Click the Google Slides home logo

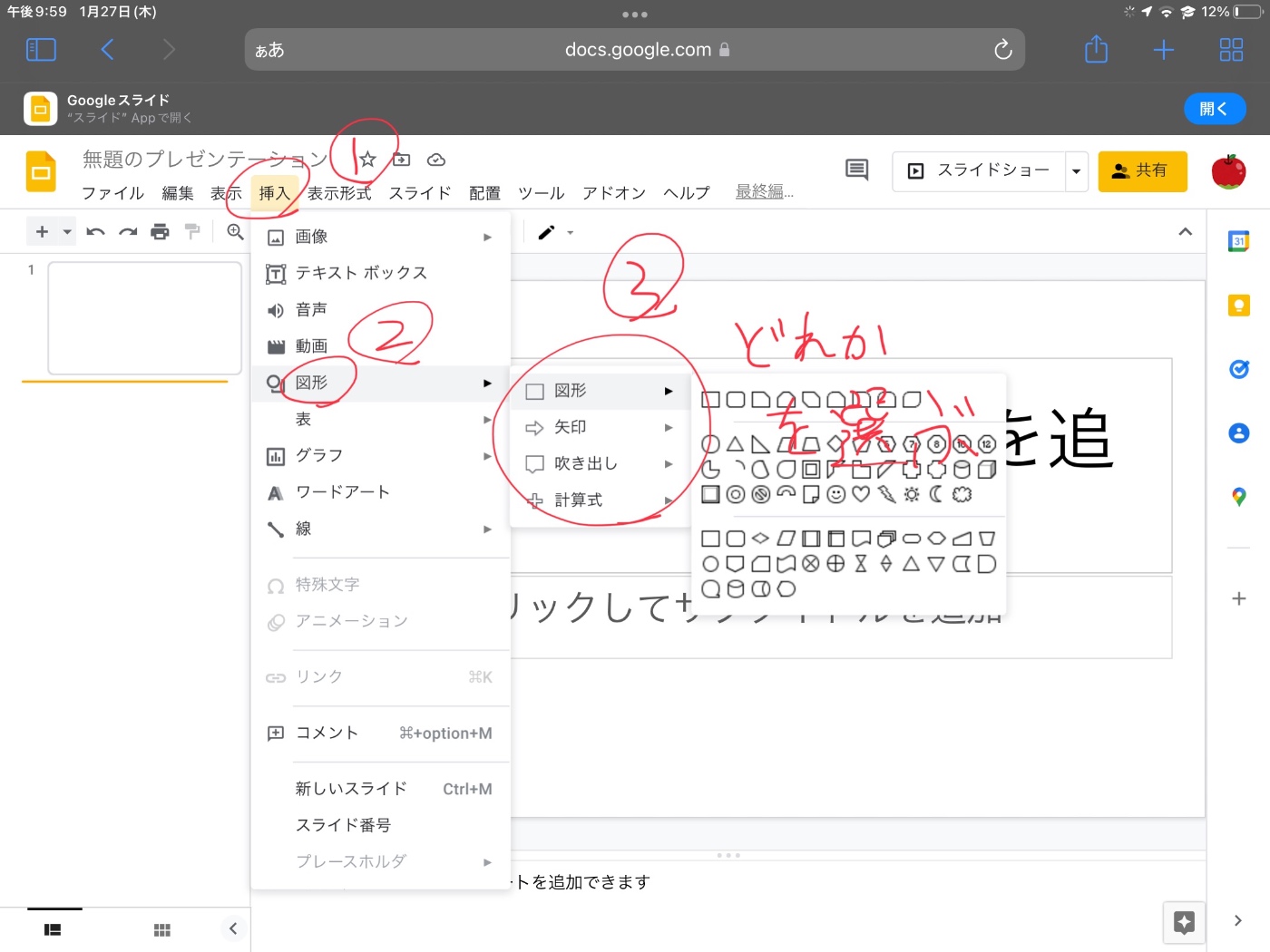coord(41,171)
